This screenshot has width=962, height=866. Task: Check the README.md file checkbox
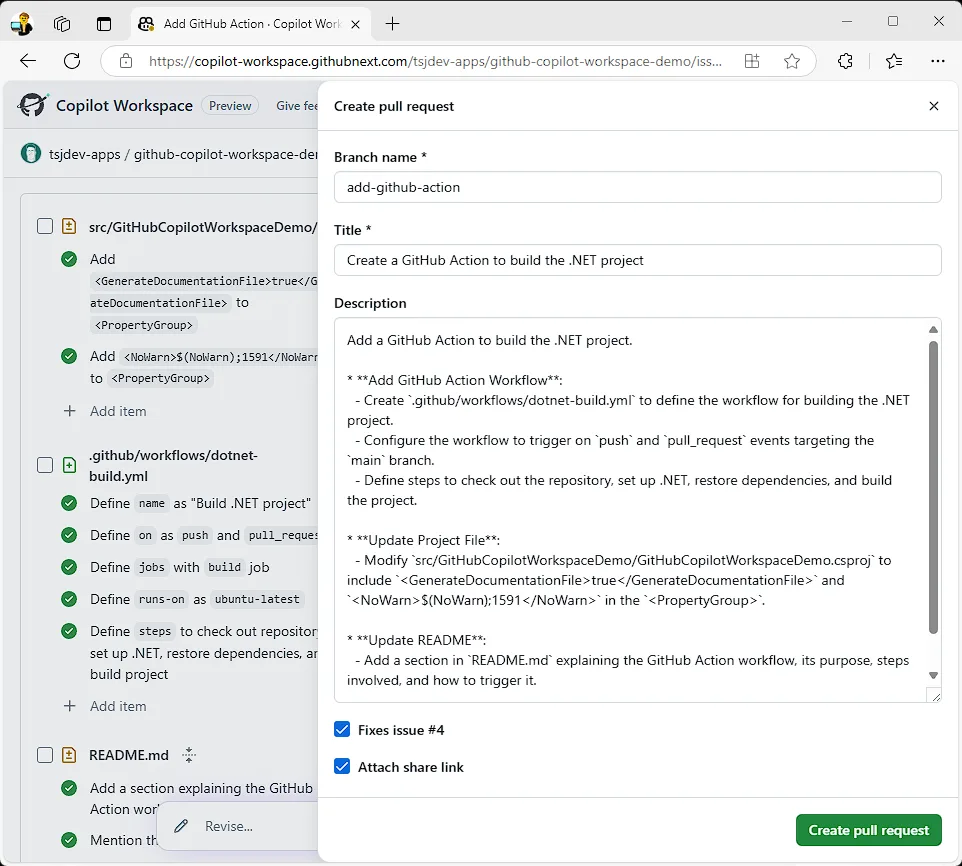pyautogui.click(x=45, y=755)
